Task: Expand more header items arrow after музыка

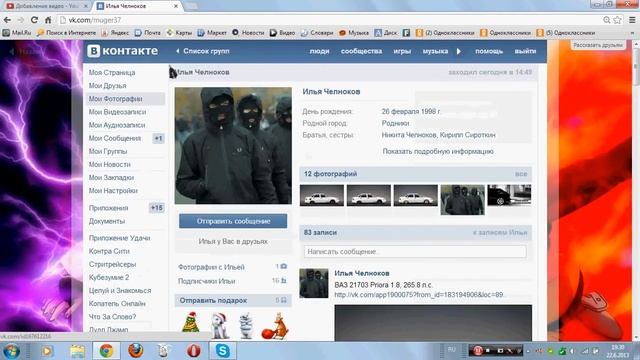Action: point(459,51)
